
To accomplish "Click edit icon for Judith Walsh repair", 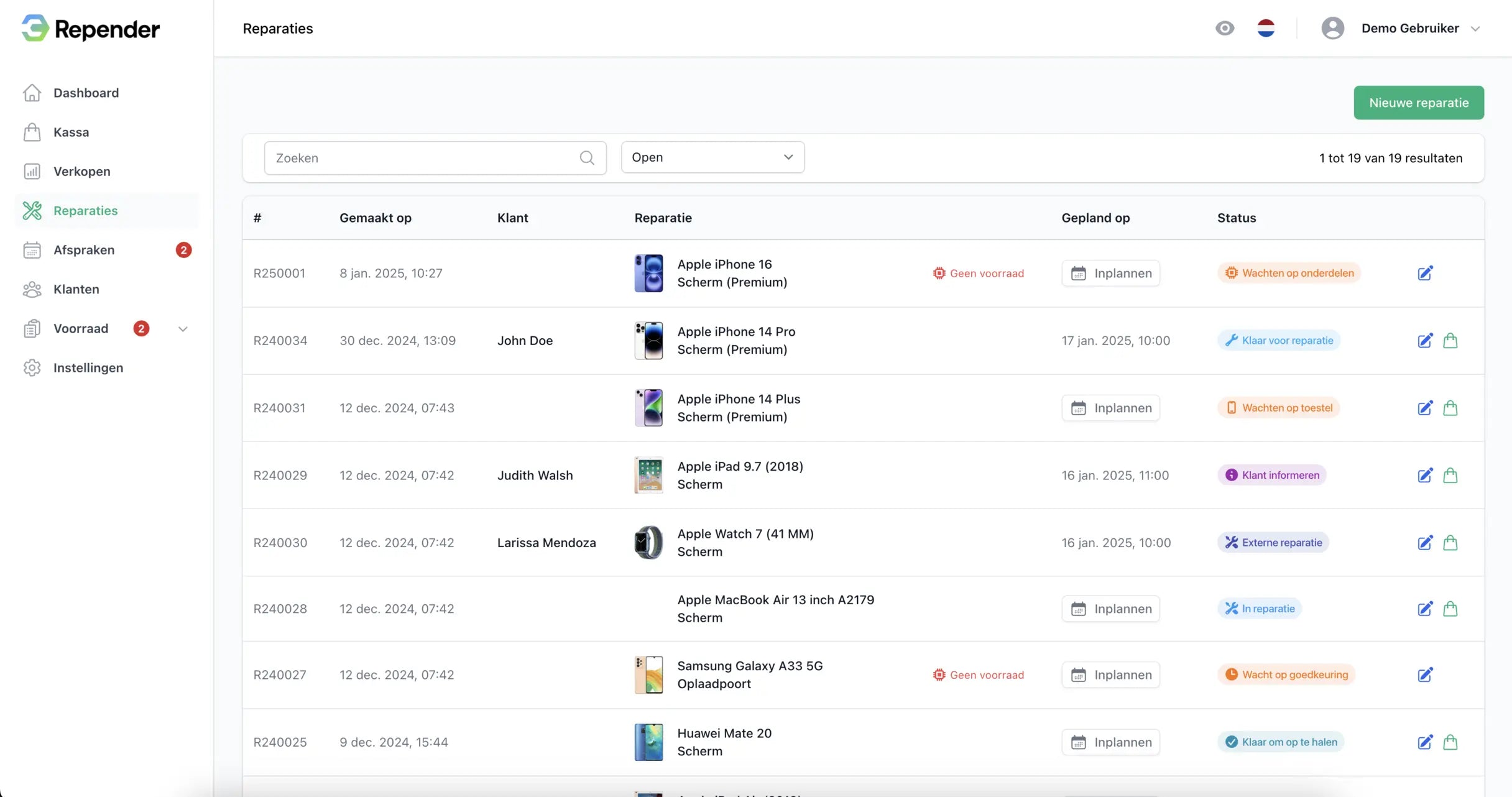I will 1425,476.
